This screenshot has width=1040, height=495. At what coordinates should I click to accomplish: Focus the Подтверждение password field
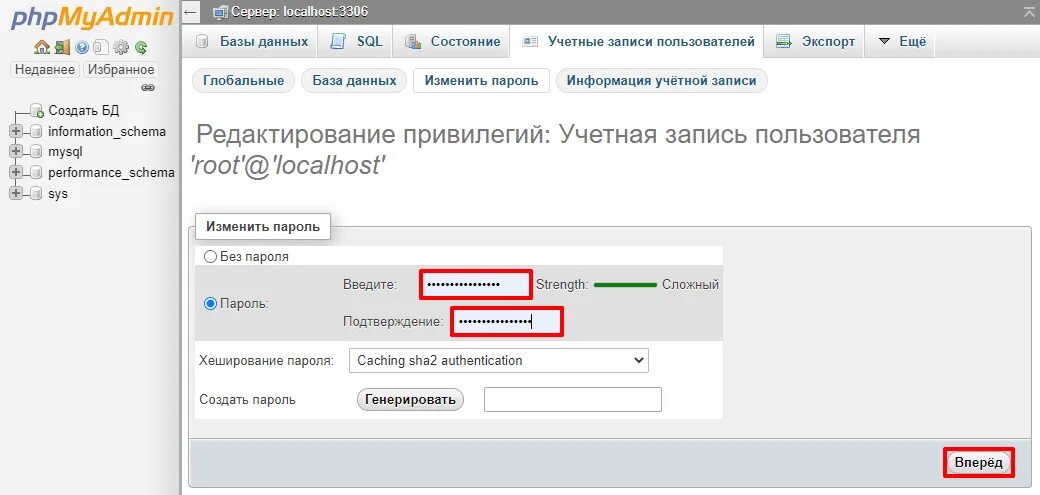point(507,322)
